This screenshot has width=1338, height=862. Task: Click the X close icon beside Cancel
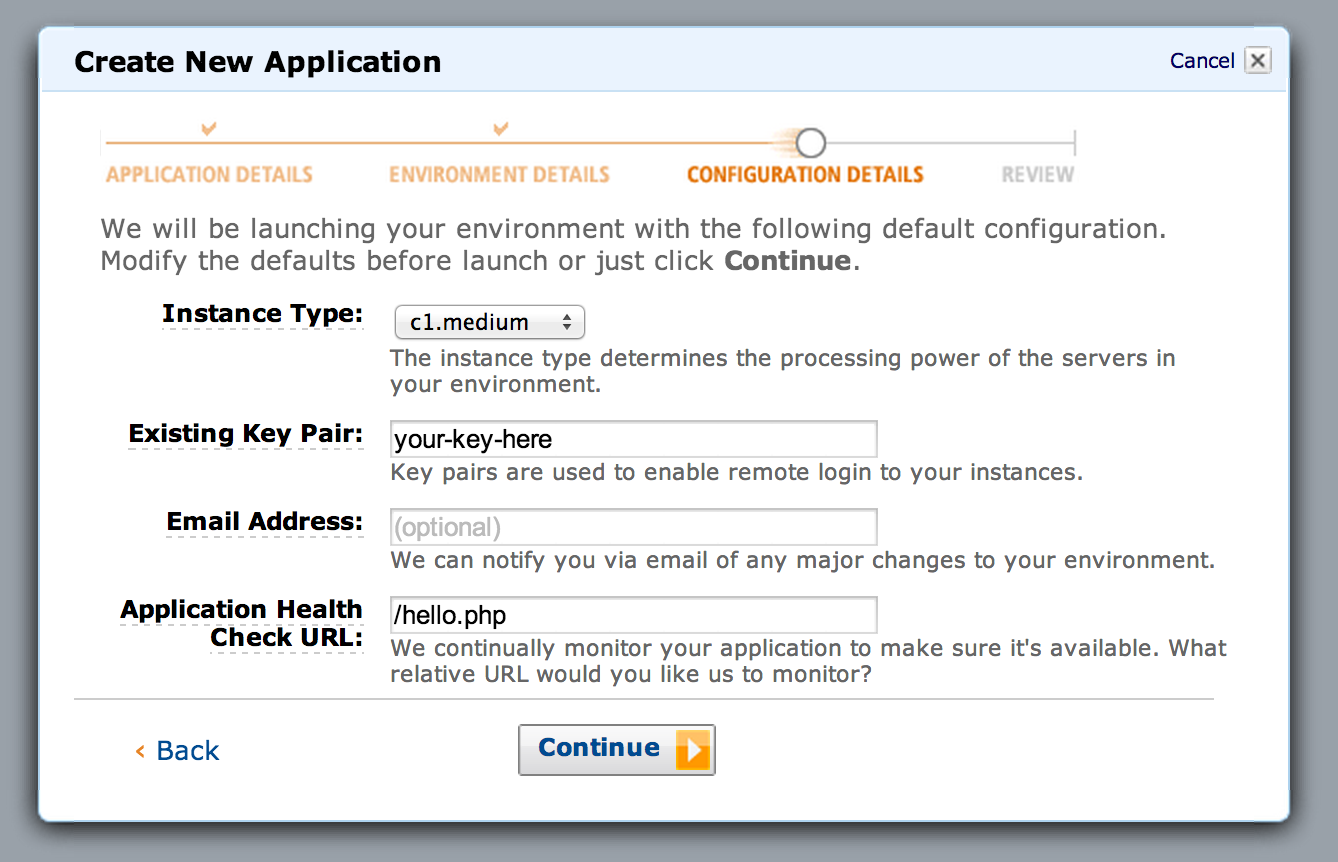pyautogui.click(x=1258, y=61)
